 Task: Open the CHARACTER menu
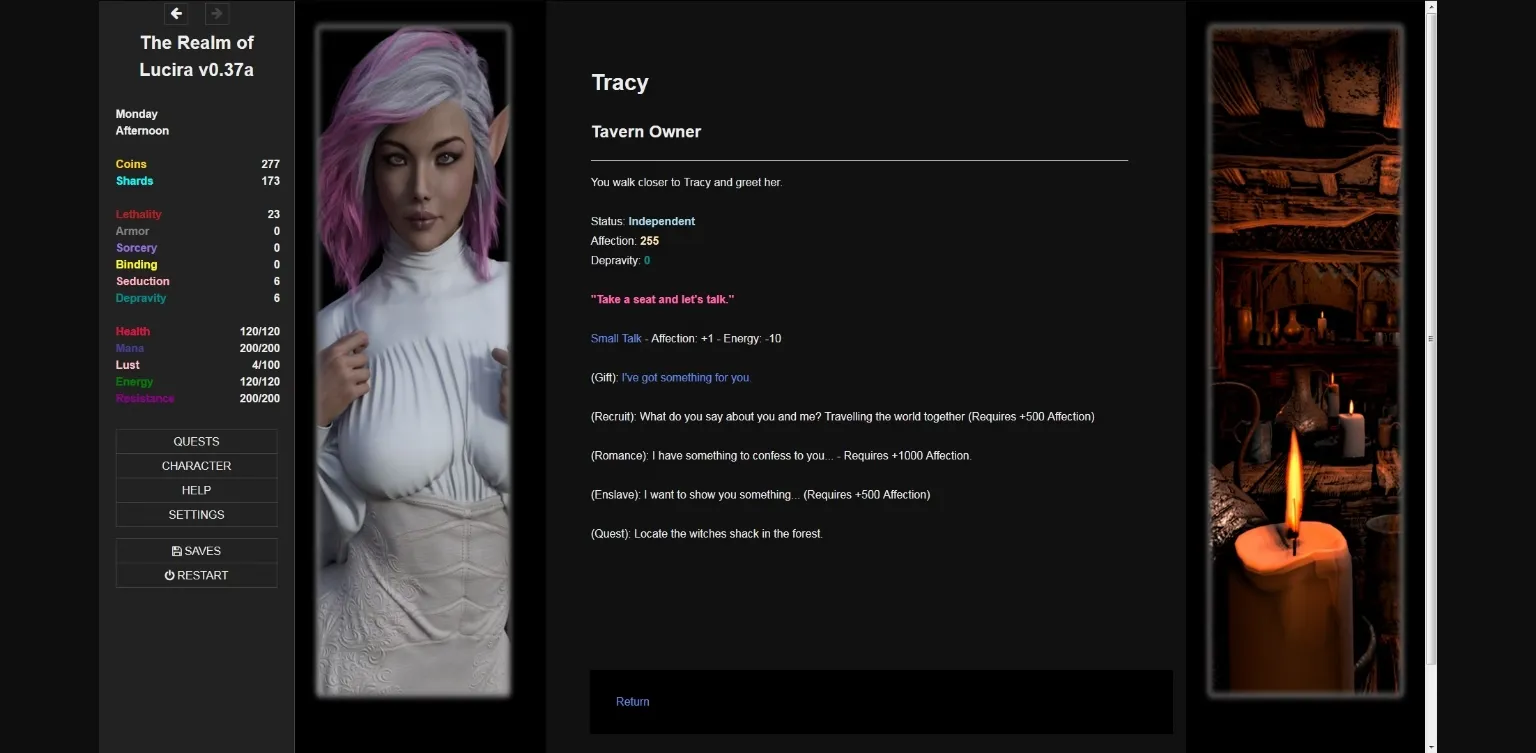click(x=196, y=466)
